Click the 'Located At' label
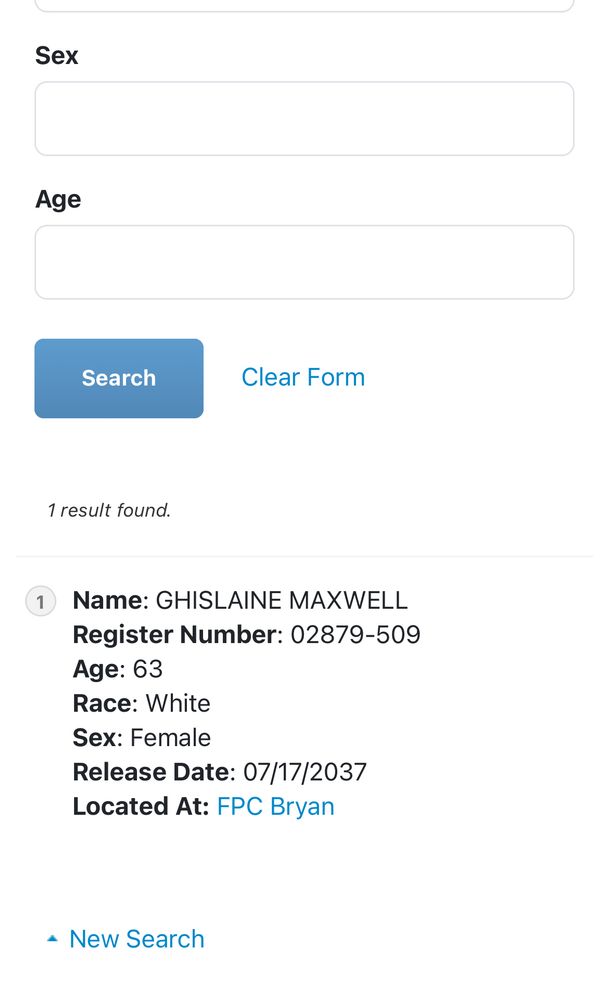609x1000 pixels. coord(141,806)
